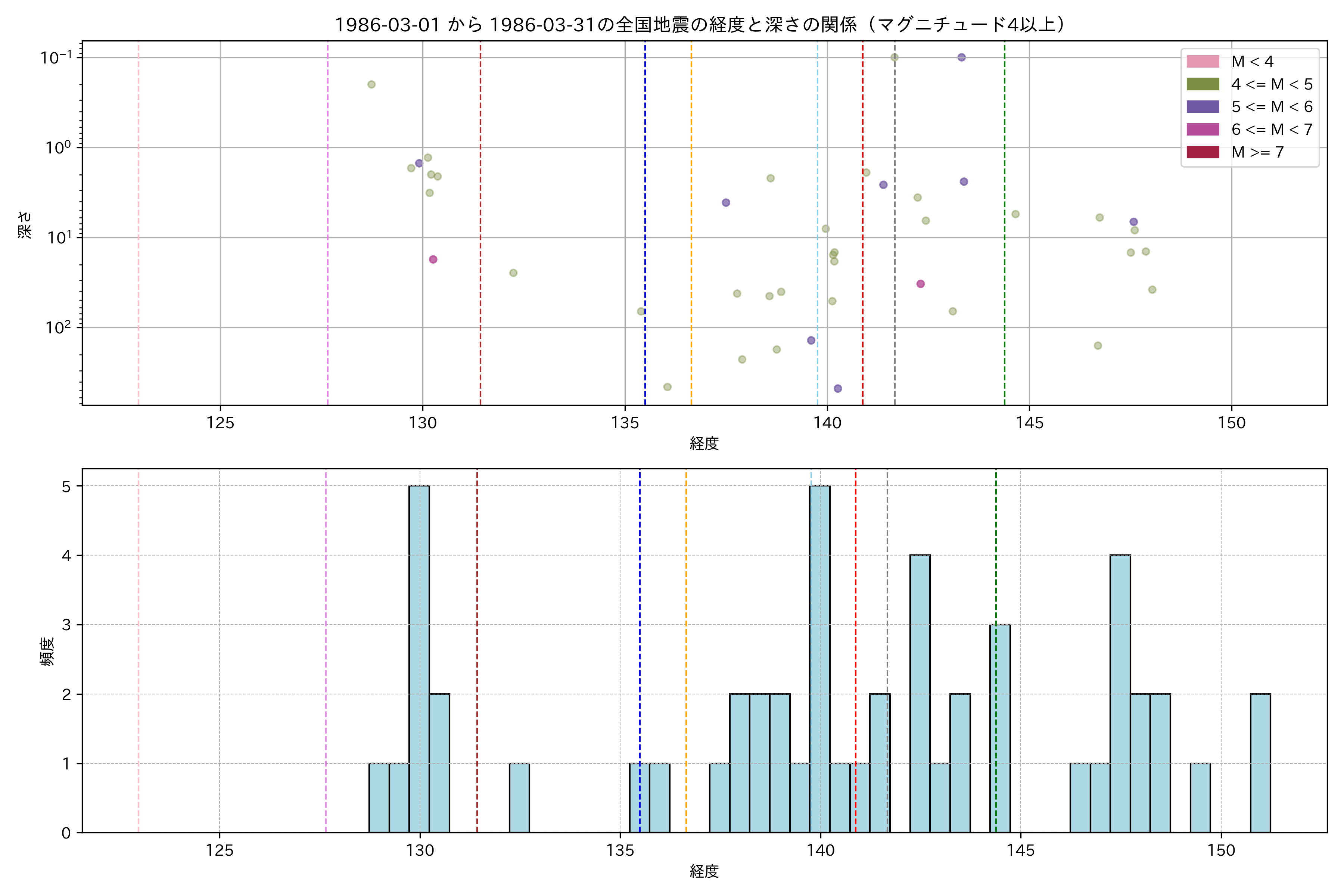Click the magenta scatter point near longitude 130

pyautogui.click(x=433, y=259)
